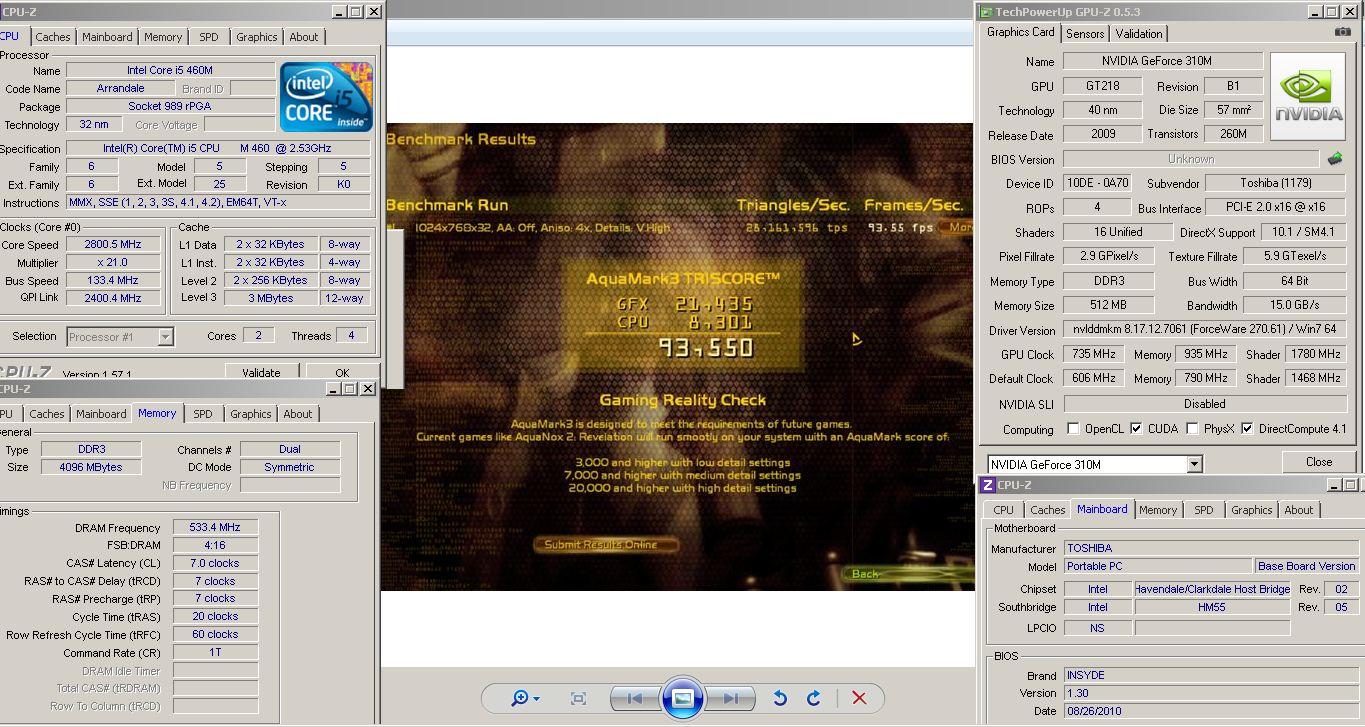Viewport: 1365px width, 727px height.
Task: Start slideshow in photo viewer
Action: (682, 698)
